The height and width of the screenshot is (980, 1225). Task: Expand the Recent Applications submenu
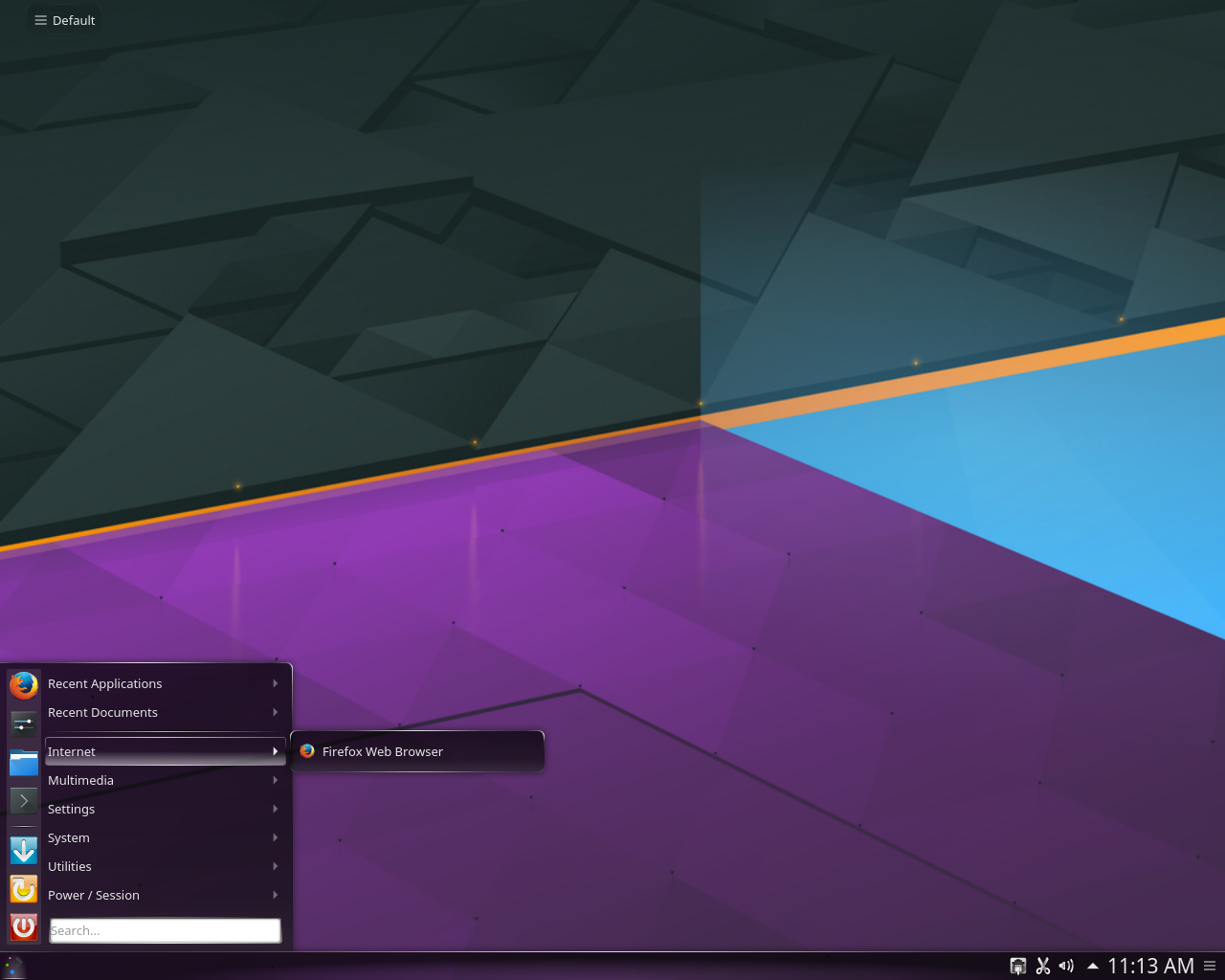(165, 683)
